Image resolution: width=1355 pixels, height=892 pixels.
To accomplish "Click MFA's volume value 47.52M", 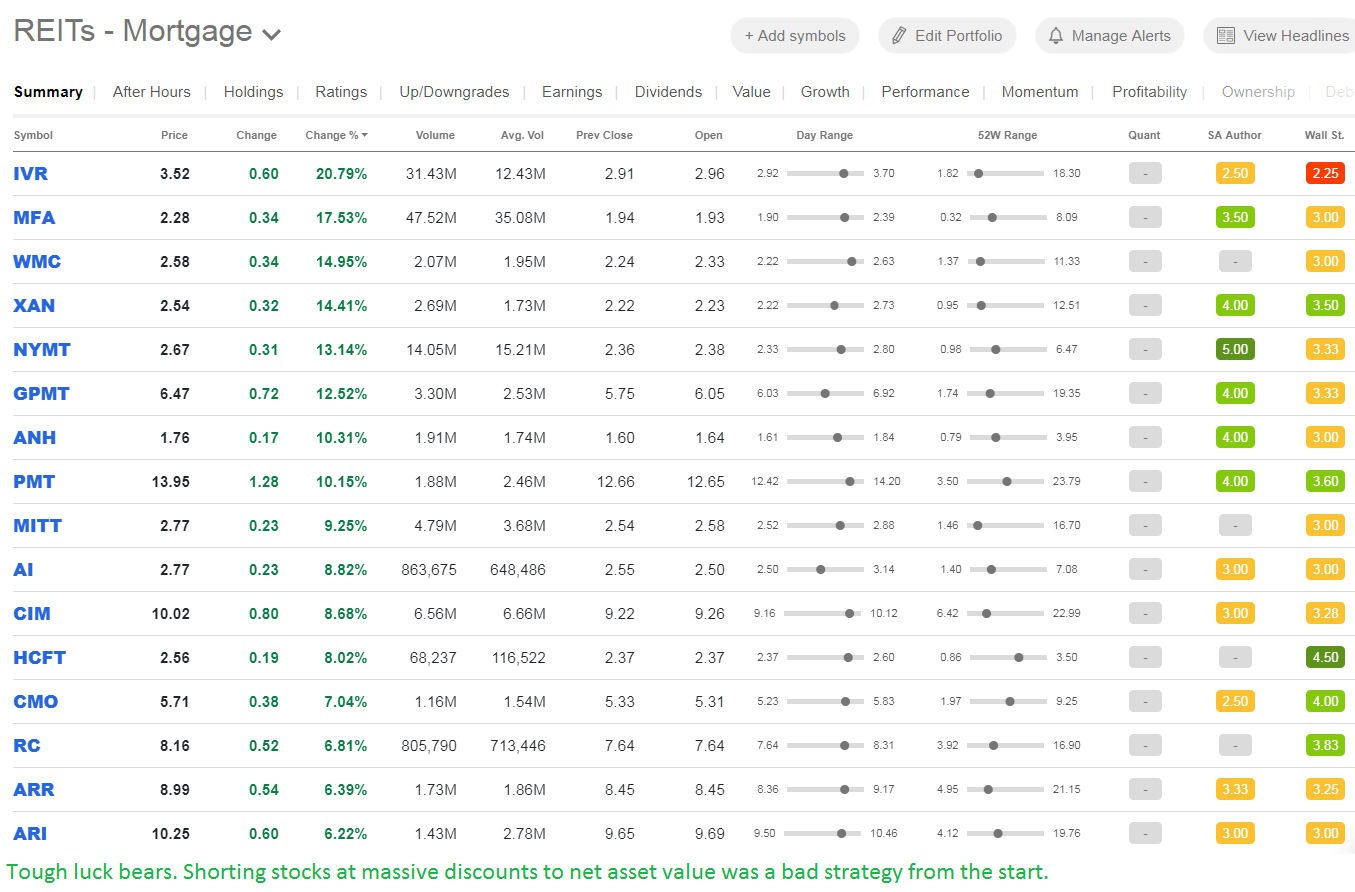I will pos(431,218).
